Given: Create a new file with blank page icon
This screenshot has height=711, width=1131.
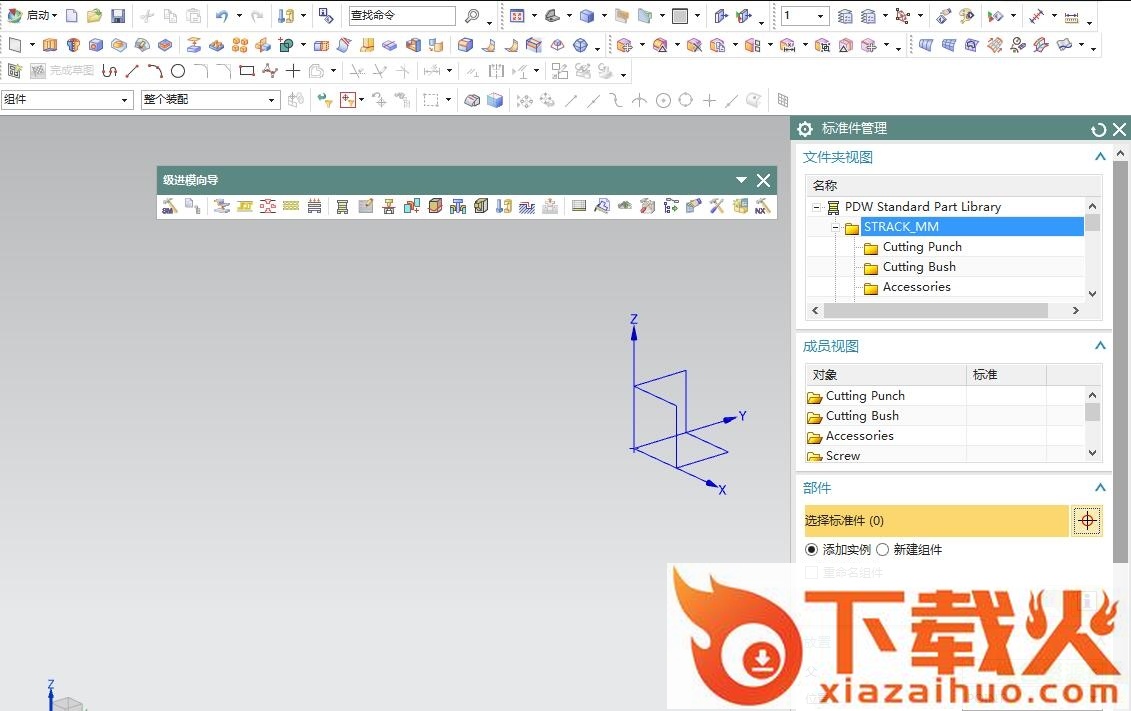Looking at the screenshot, I should pos(71,16).
